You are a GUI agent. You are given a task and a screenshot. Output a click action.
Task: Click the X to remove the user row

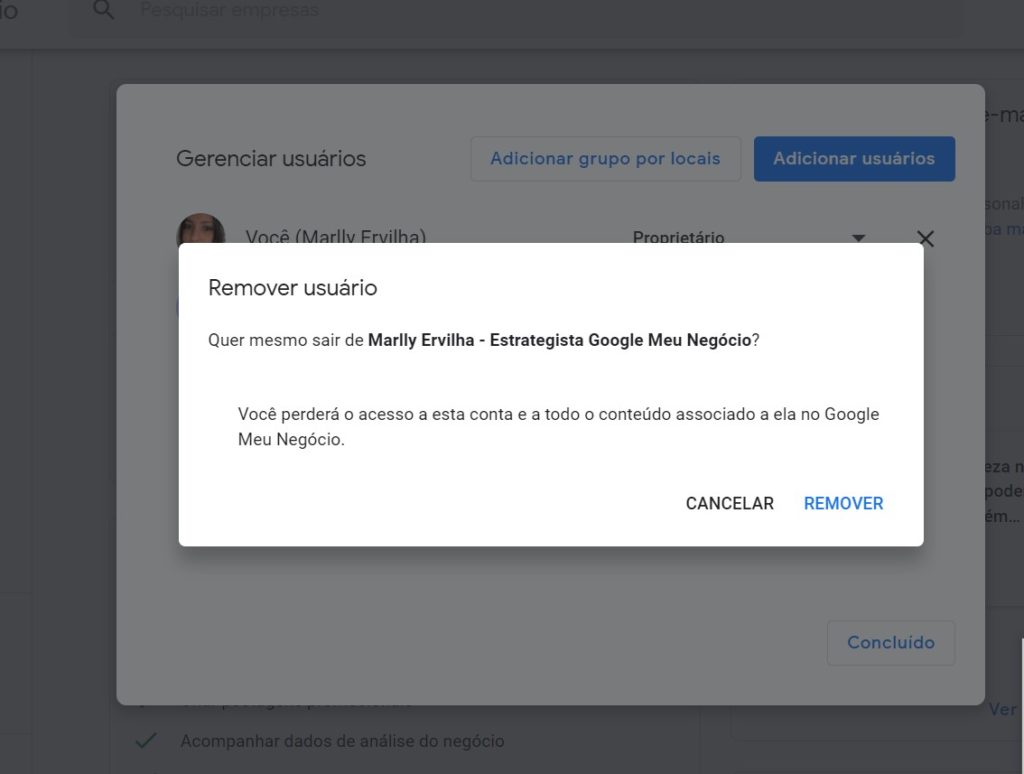[x=925, y=238]
